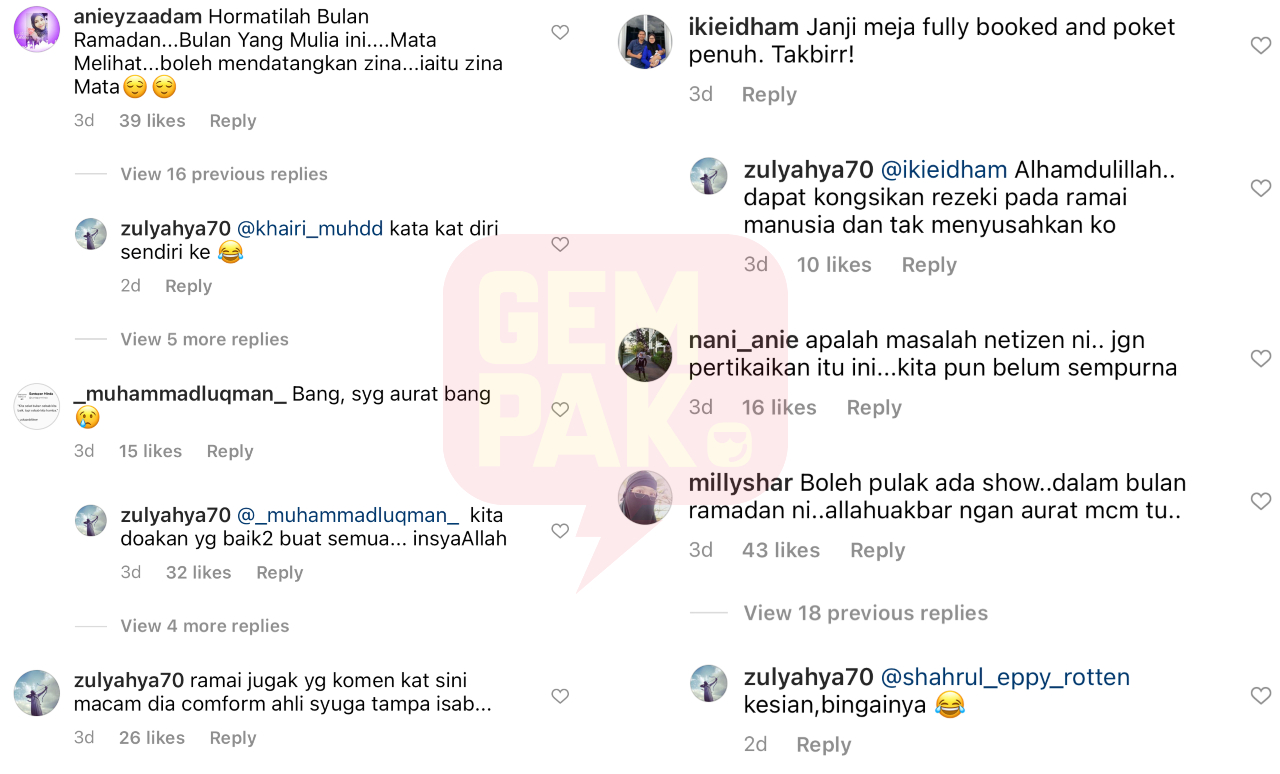The height and width of the screenshot is (774, 1280).
Task: Expand 'View 16 previous replies'
Action: pos(224,174)
